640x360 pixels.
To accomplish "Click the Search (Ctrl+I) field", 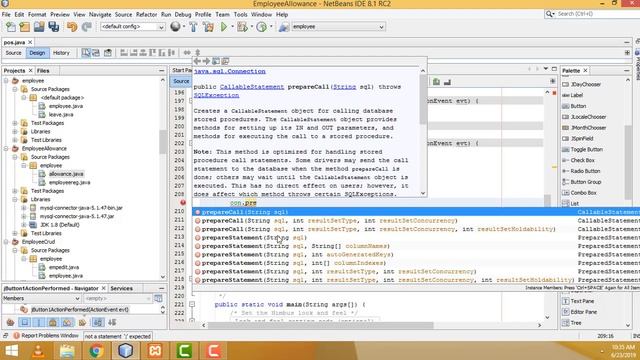I will click(x=596, y=14).
